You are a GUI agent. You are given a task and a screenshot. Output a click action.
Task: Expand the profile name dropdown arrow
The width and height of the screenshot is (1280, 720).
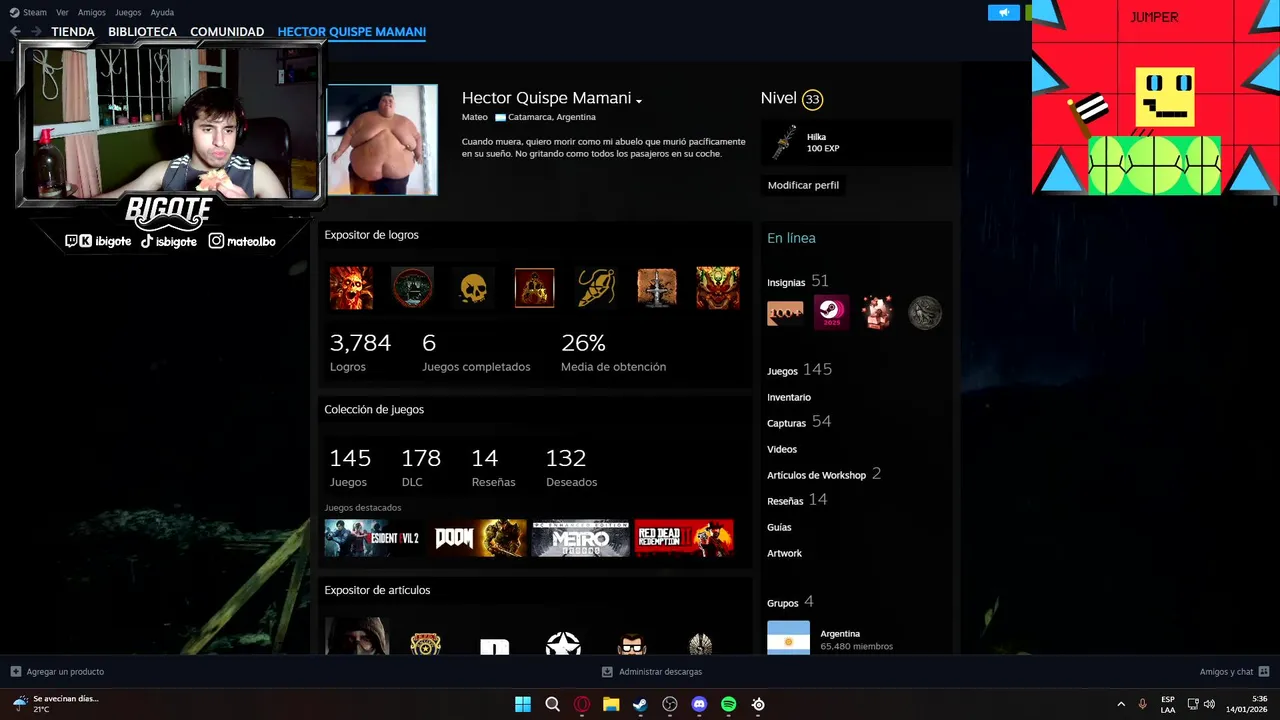638,100
